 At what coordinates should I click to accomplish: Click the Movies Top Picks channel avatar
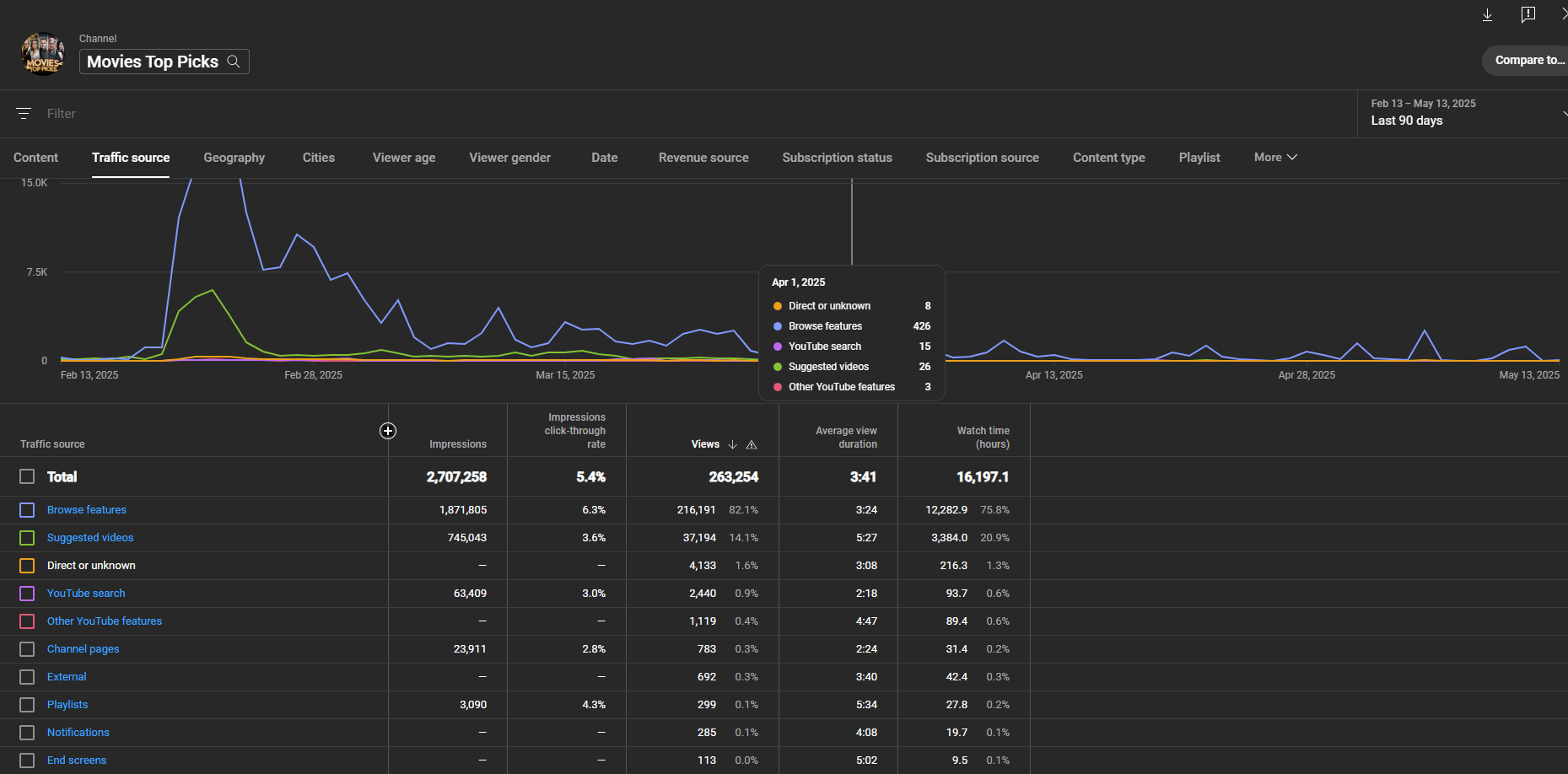pyautogui.click(x=42, y=54)
